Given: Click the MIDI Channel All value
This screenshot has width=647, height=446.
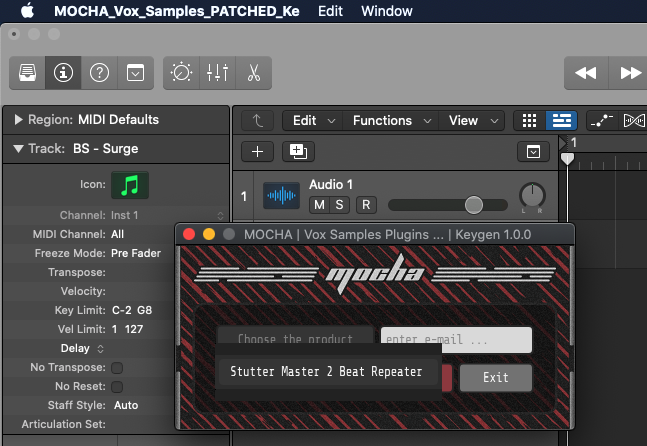Looking at the screenshot, I should [x=117, y=234].
